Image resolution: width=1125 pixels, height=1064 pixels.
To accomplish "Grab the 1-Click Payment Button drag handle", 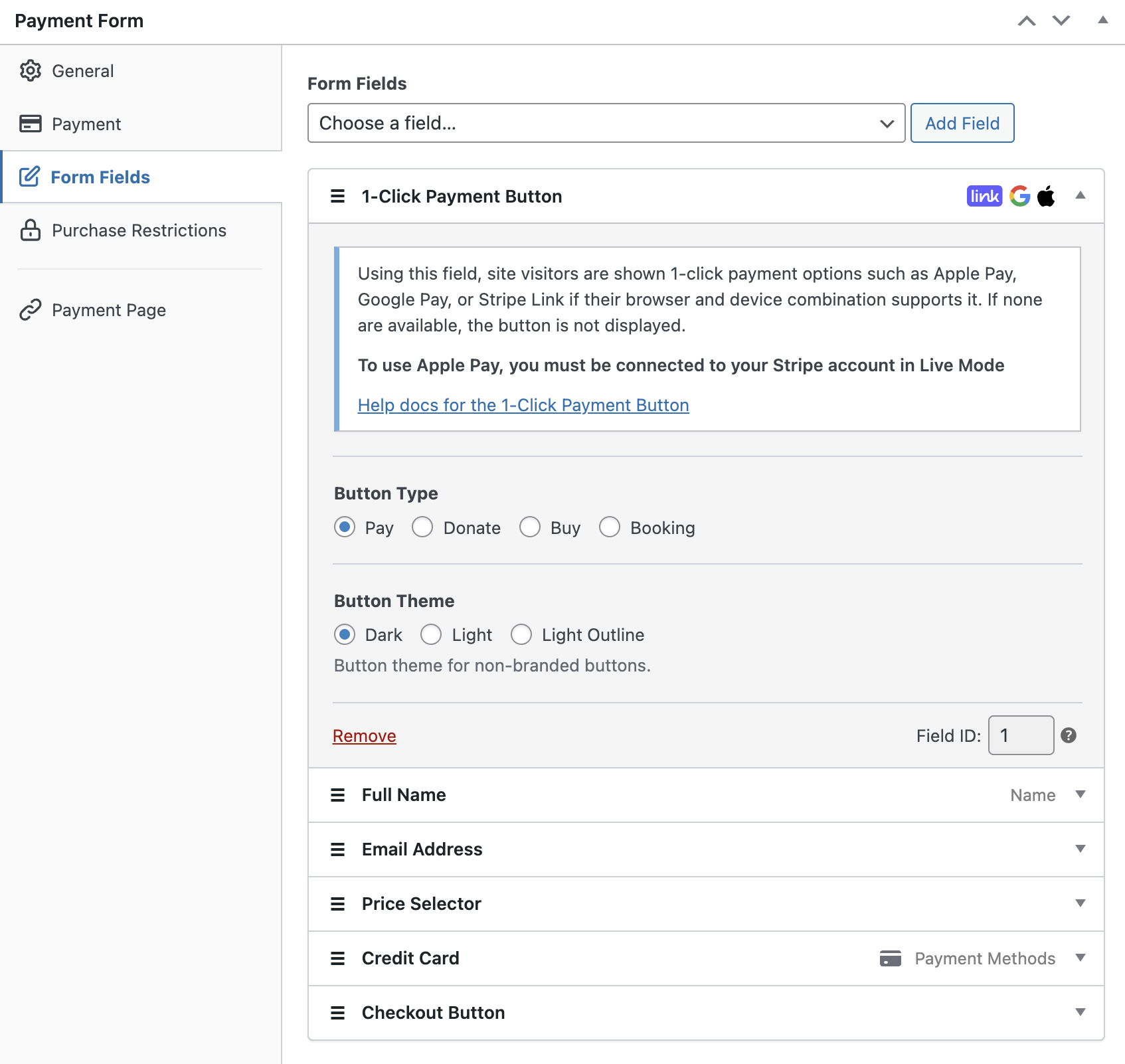I will click(338, 196).
